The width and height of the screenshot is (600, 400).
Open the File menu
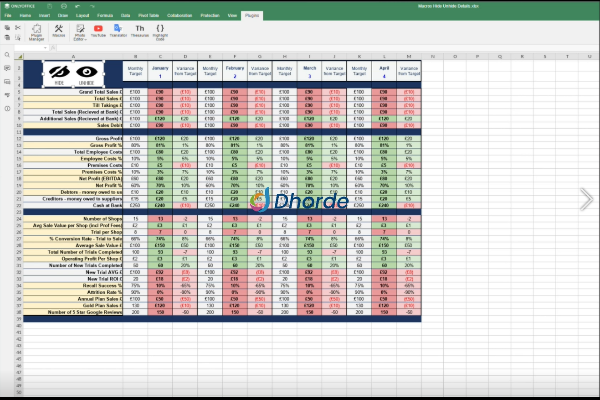8,16
